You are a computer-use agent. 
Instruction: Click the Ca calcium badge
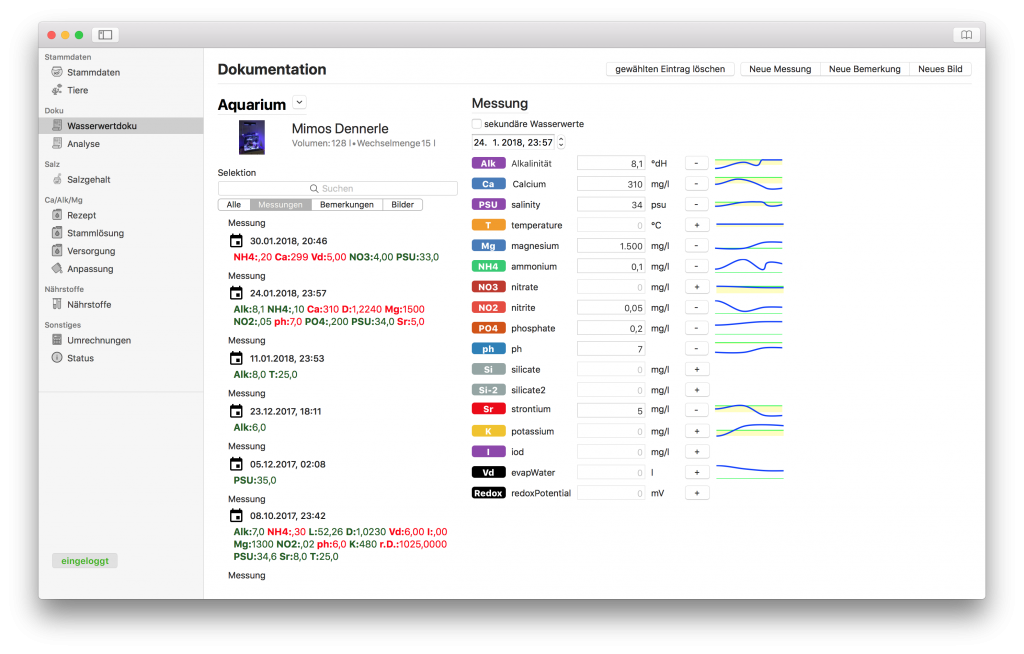point(488,184)
